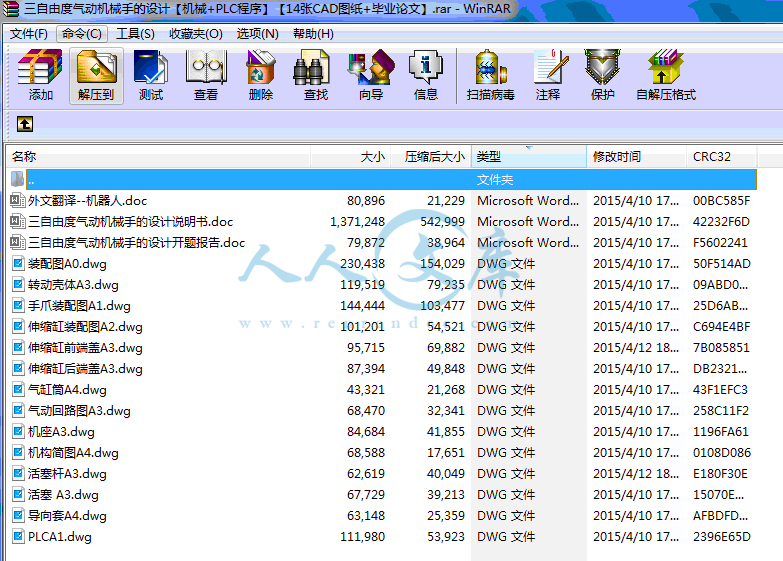Select file 活塞杆A3.dwg

point(67,474)
